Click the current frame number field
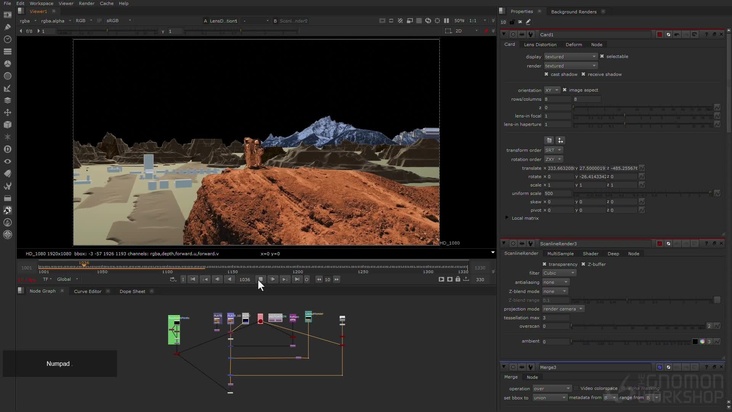 point(244,279)
